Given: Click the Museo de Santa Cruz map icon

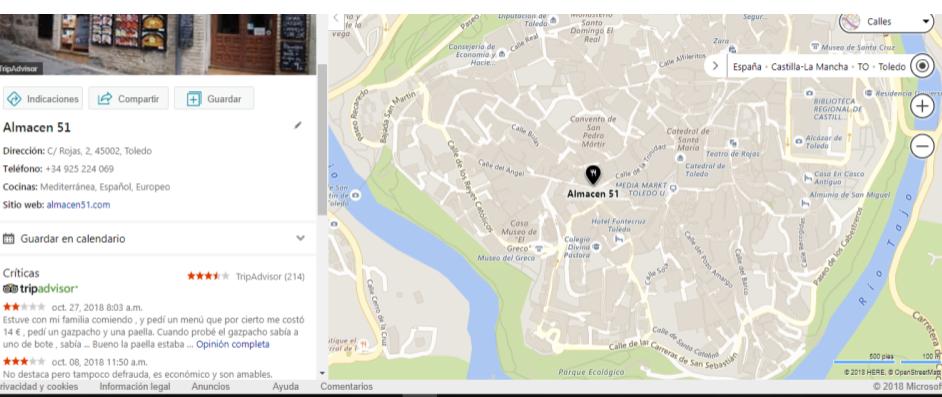Looking at the screenshot, I should pyautogui.click(x=815, y=46).
